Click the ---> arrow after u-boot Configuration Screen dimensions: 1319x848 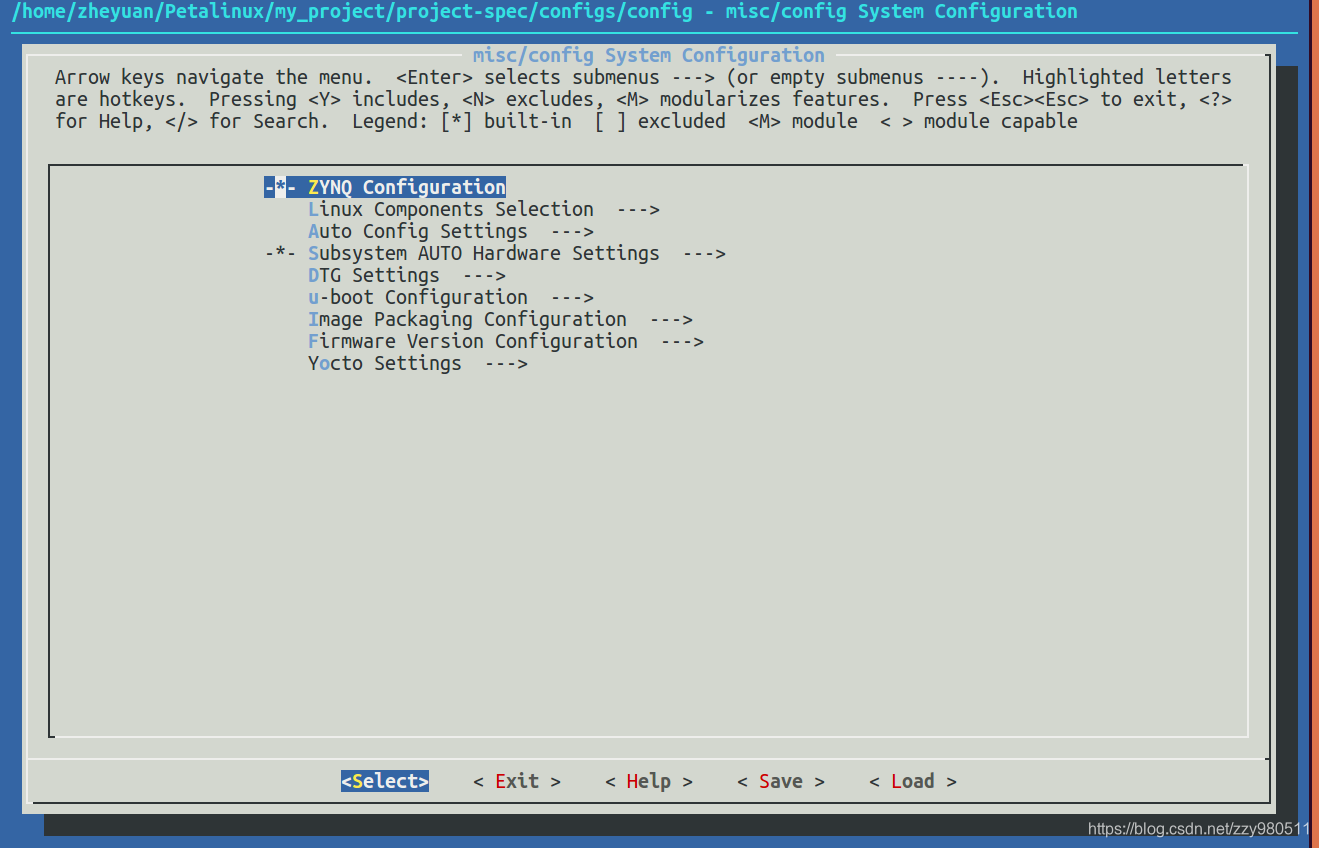pyautogui.click(x=572, y=297)
